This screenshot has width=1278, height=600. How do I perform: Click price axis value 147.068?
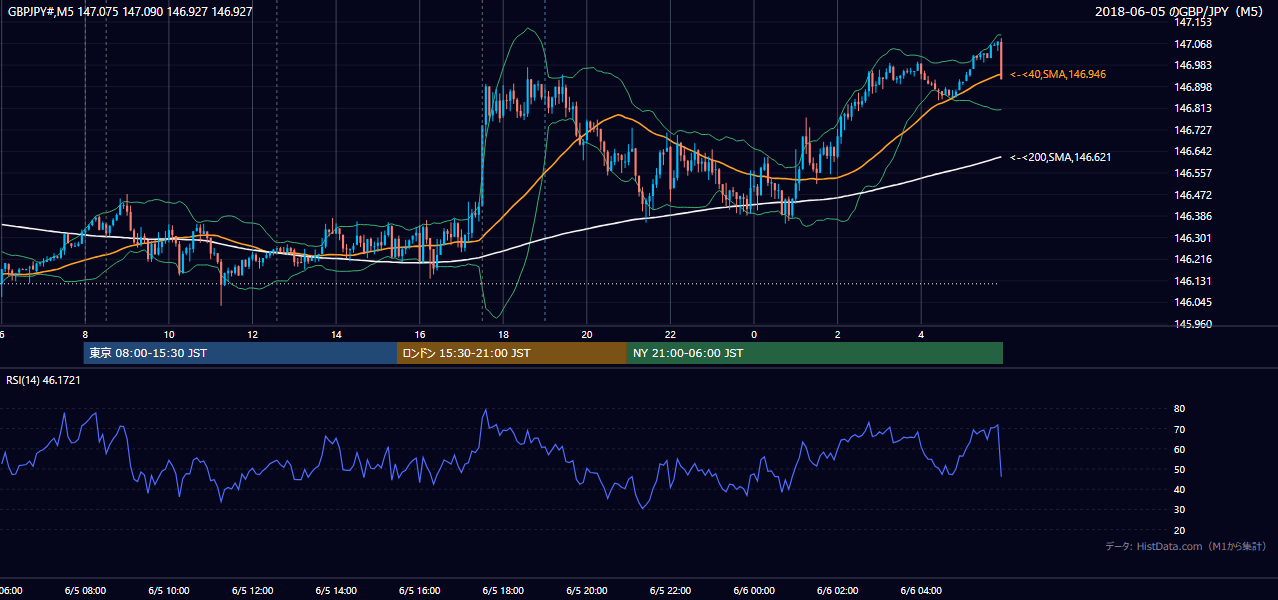click(x=1194, y=44)
